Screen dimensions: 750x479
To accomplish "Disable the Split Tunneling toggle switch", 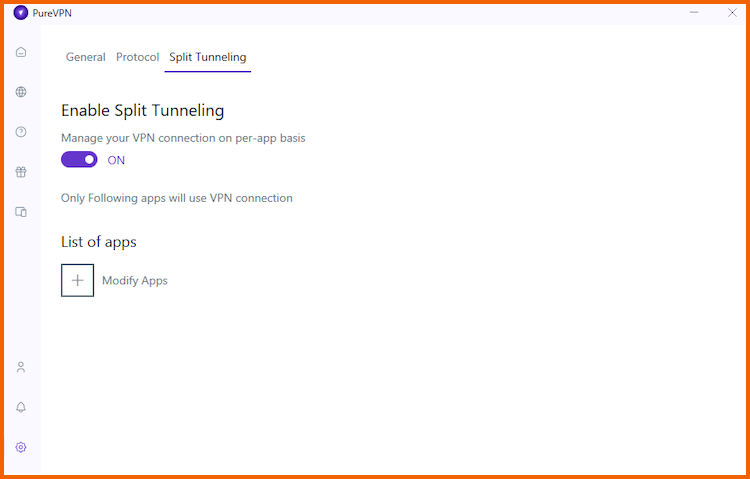I will (x=79, y=160).
